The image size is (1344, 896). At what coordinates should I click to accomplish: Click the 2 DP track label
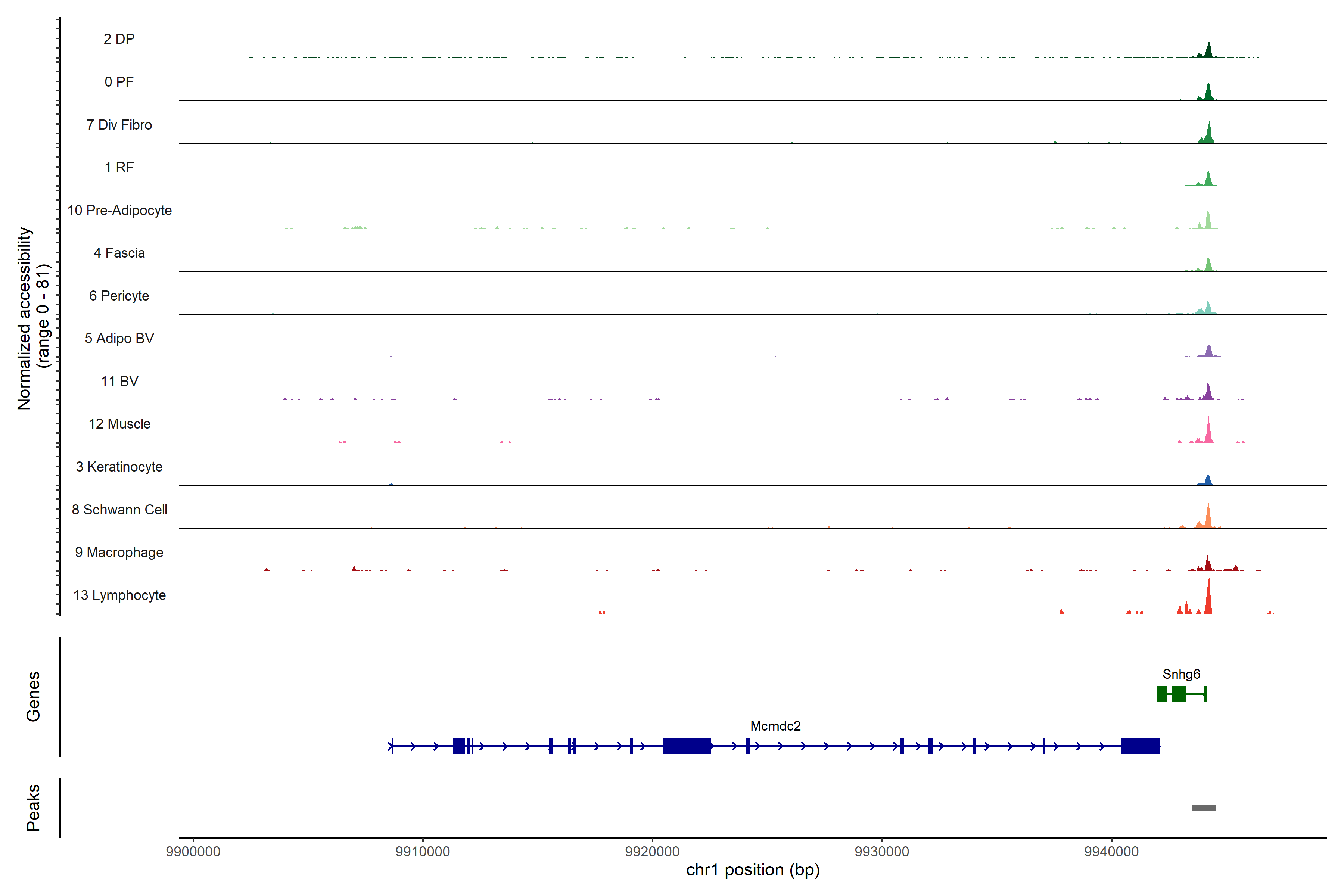coord(119,39)
